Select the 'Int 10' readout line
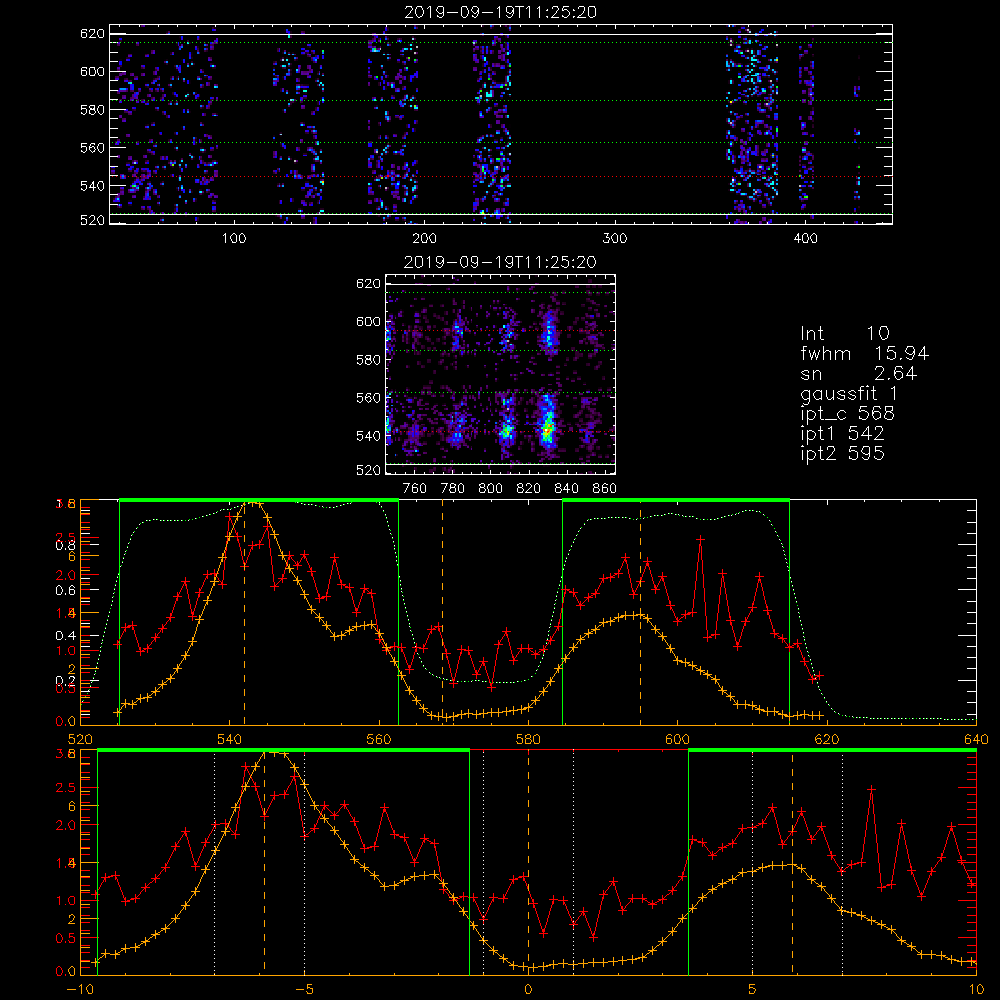 point(845,333)
